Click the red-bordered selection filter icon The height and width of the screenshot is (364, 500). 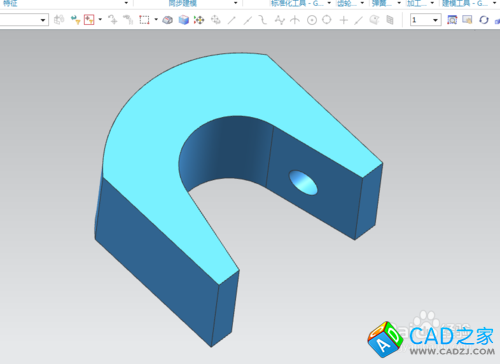[x=89, y=20]
